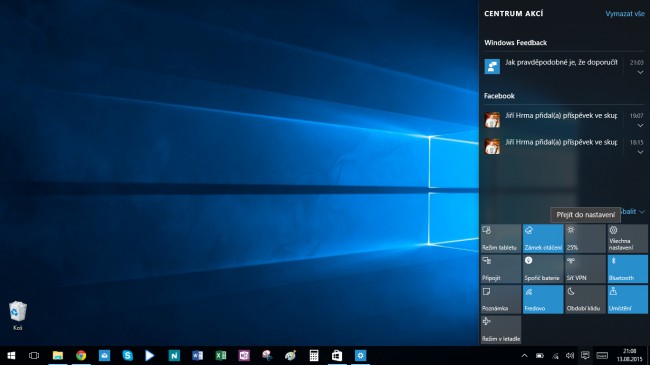Click the avatar on 18:15 Facebook notification

tap(492, 146)
